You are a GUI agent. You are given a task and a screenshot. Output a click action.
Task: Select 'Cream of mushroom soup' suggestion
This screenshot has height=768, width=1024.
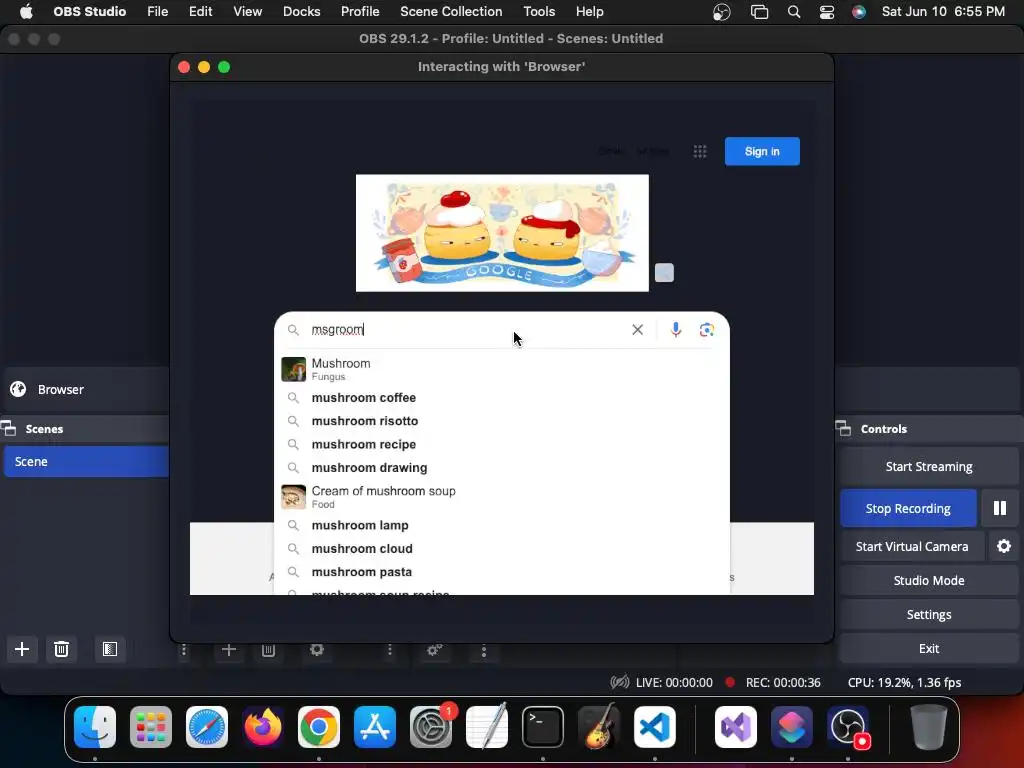point(502,497)
